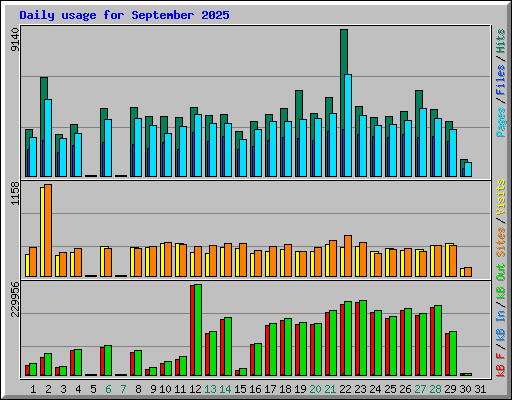
Task: Click day label 23 on the x-axis
Action: (360, 389)
